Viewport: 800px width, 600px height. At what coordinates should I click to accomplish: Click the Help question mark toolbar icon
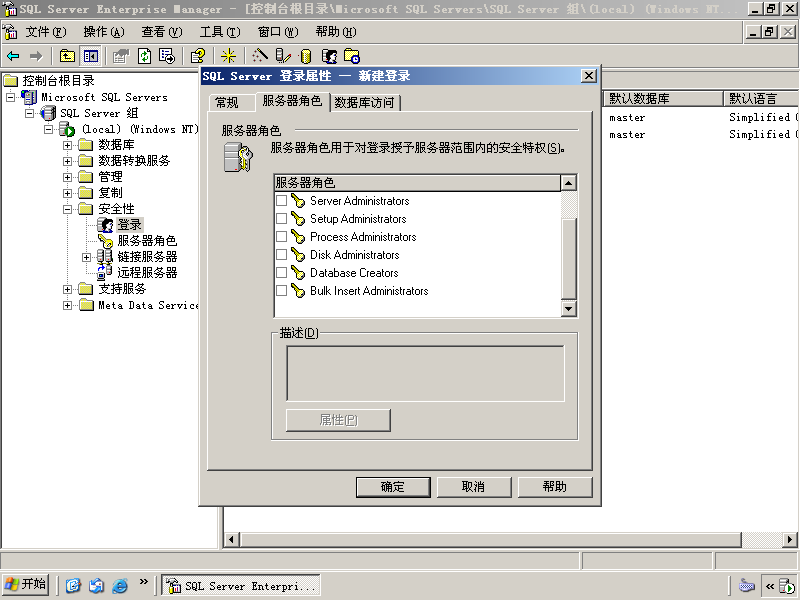[198, 56]
